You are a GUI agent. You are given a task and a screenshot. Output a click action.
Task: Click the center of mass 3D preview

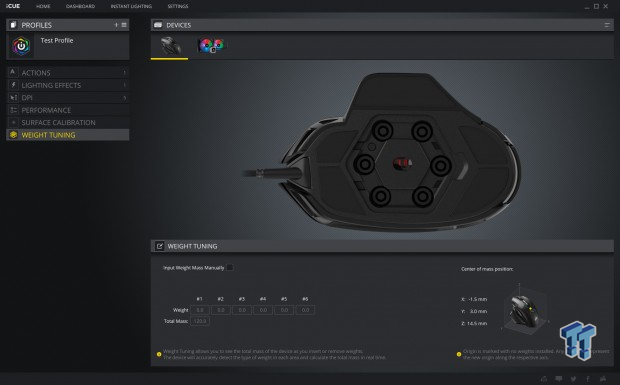click(525, 308)
